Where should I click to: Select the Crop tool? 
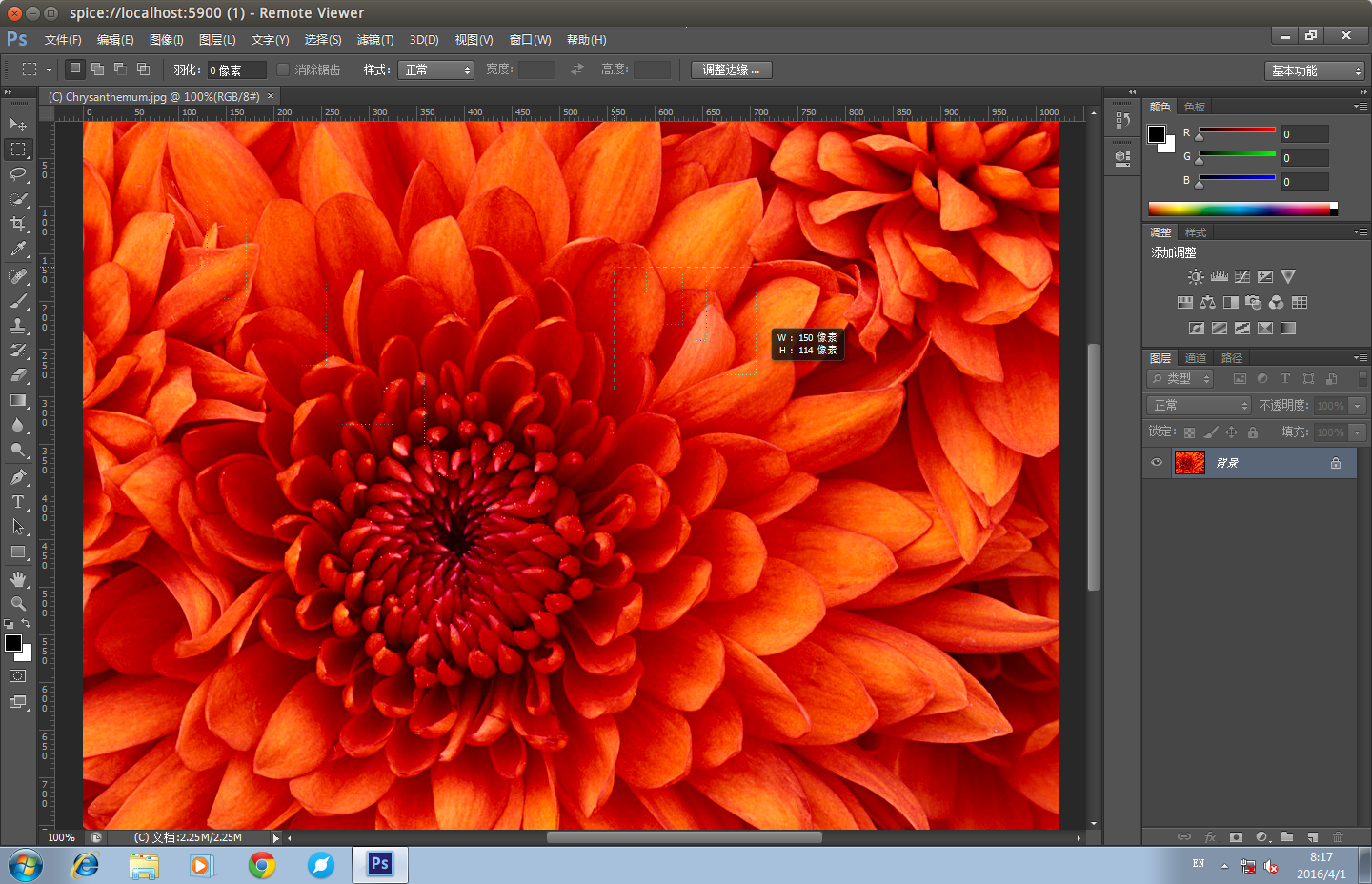tap(18, 224)
